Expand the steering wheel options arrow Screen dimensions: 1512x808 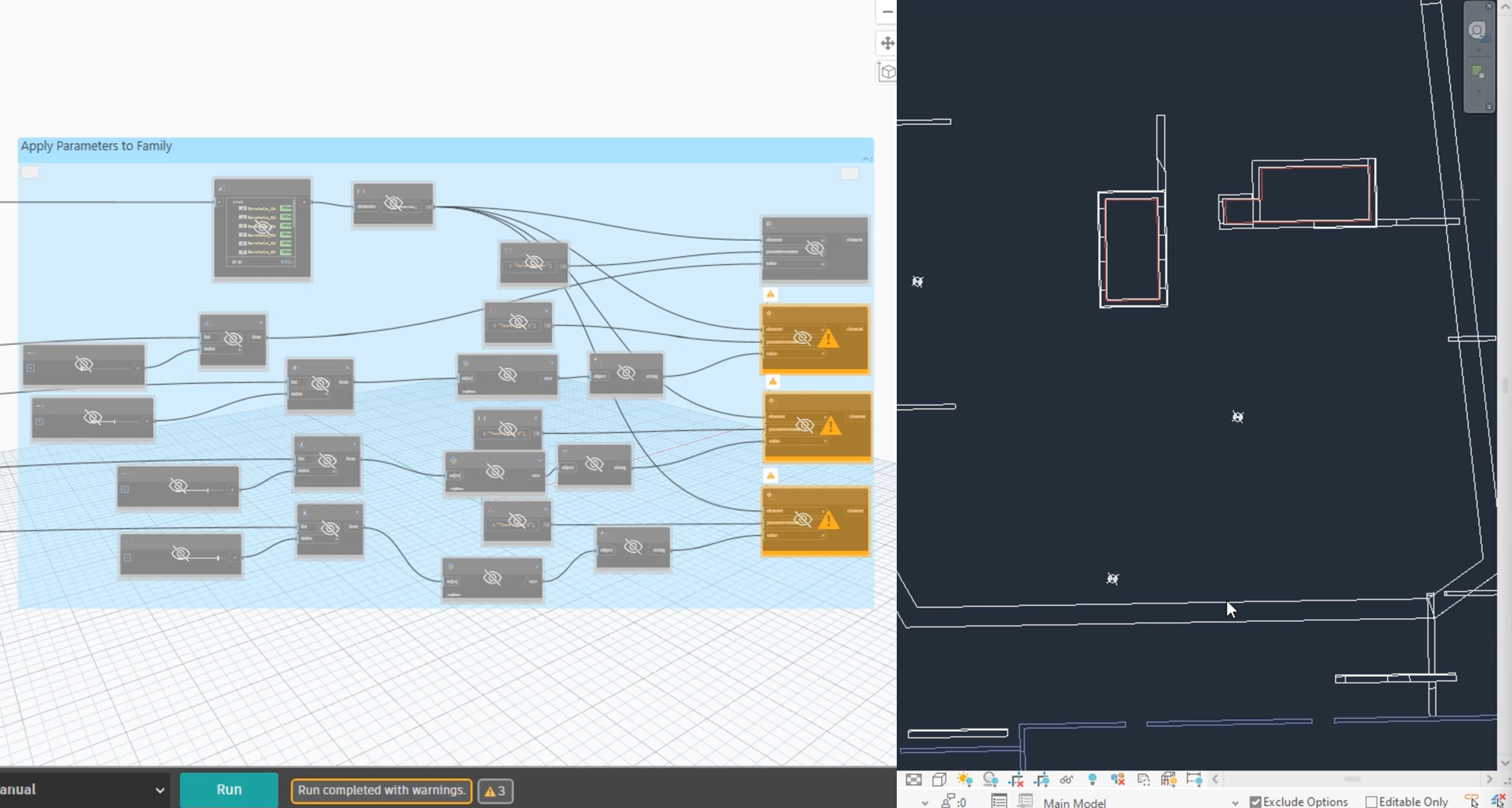tap(1479, 51)
